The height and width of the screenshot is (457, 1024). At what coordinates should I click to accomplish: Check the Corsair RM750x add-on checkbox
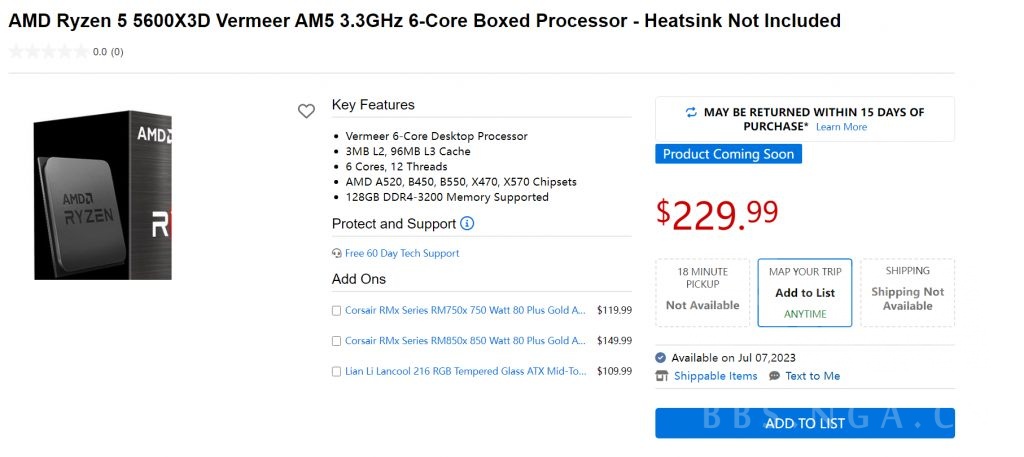tap(337, 311)
